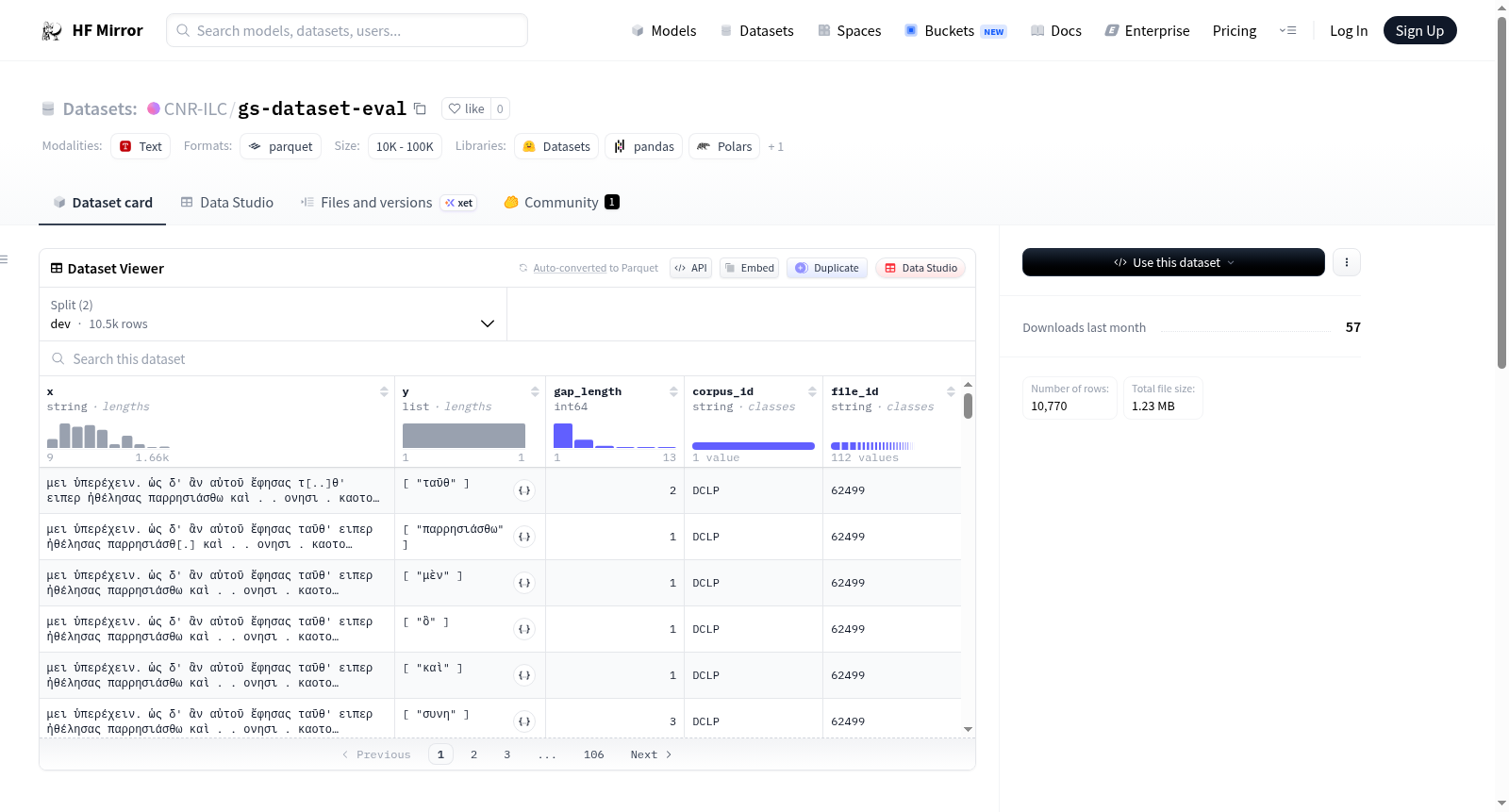Click the Log In link

click(1349, 31)
